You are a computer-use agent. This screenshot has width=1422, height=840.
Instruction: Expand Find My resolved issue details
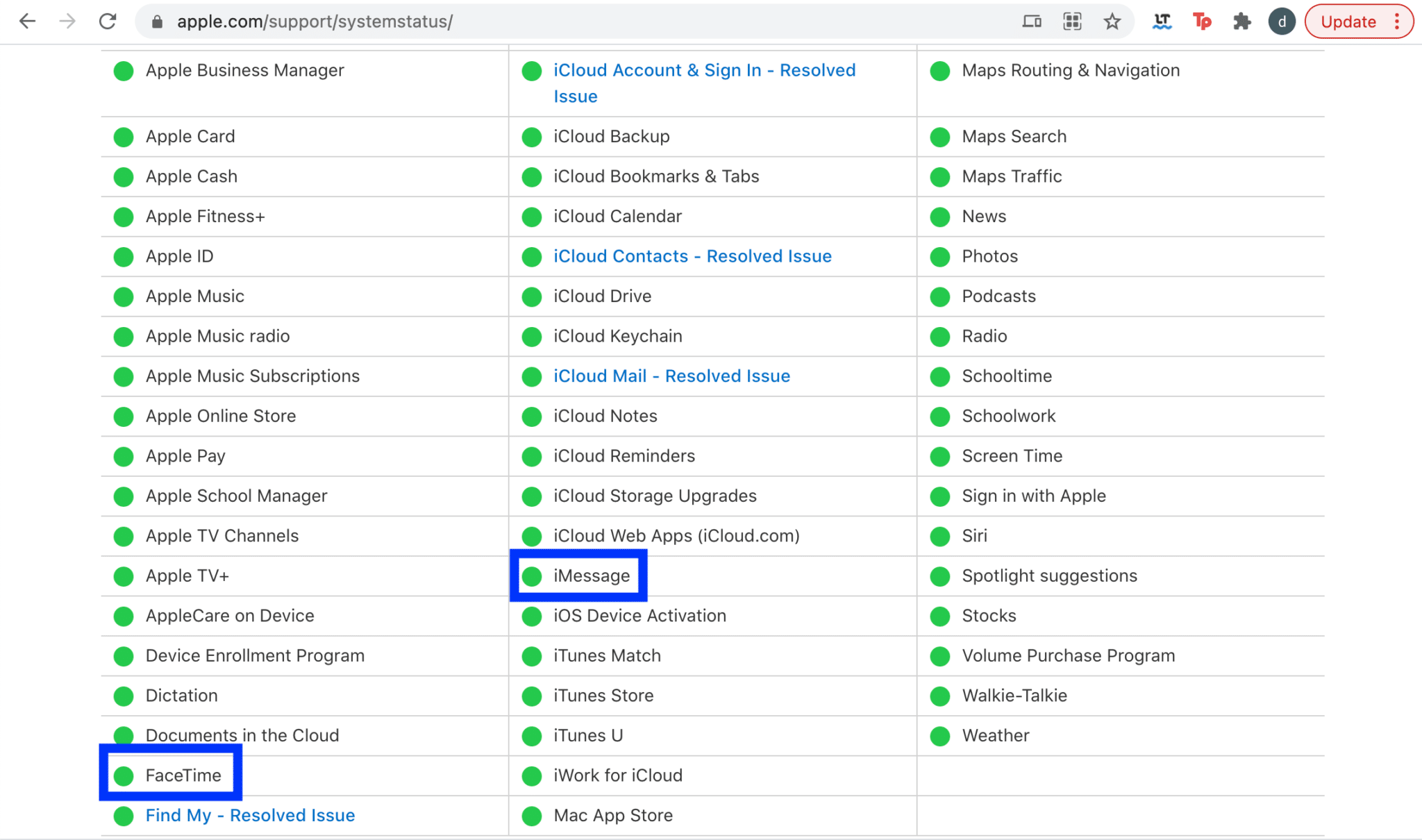250,815
